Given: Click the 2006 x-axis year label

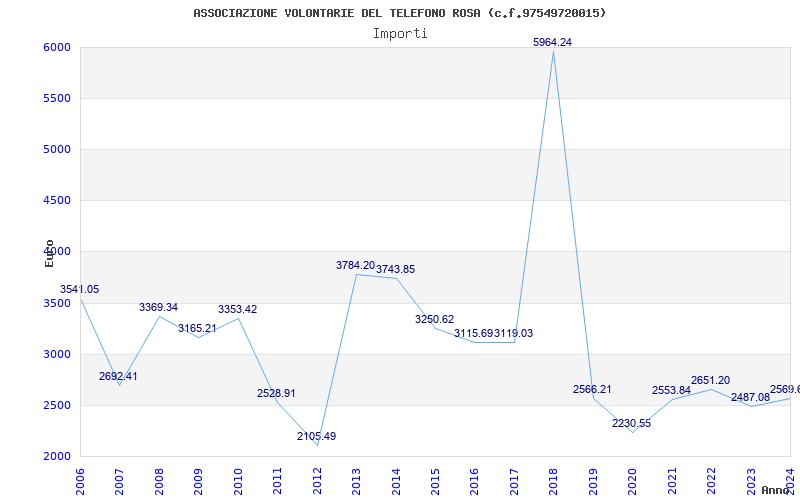Looking at the screenshot, I should 80,481.
